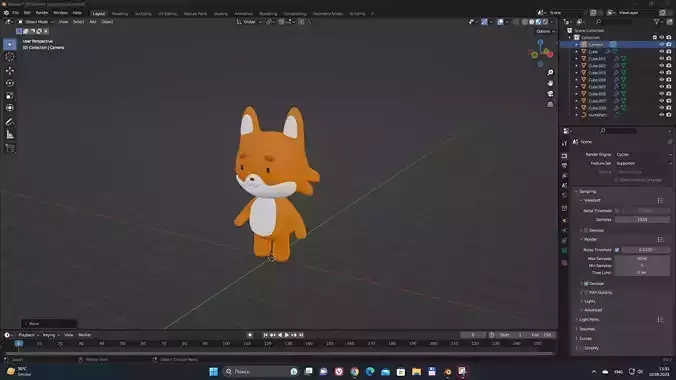Screen dimensions: 676x380
Task: Uncheck Render Noise Threshold checkbox
Action: (x=617, y=250)
